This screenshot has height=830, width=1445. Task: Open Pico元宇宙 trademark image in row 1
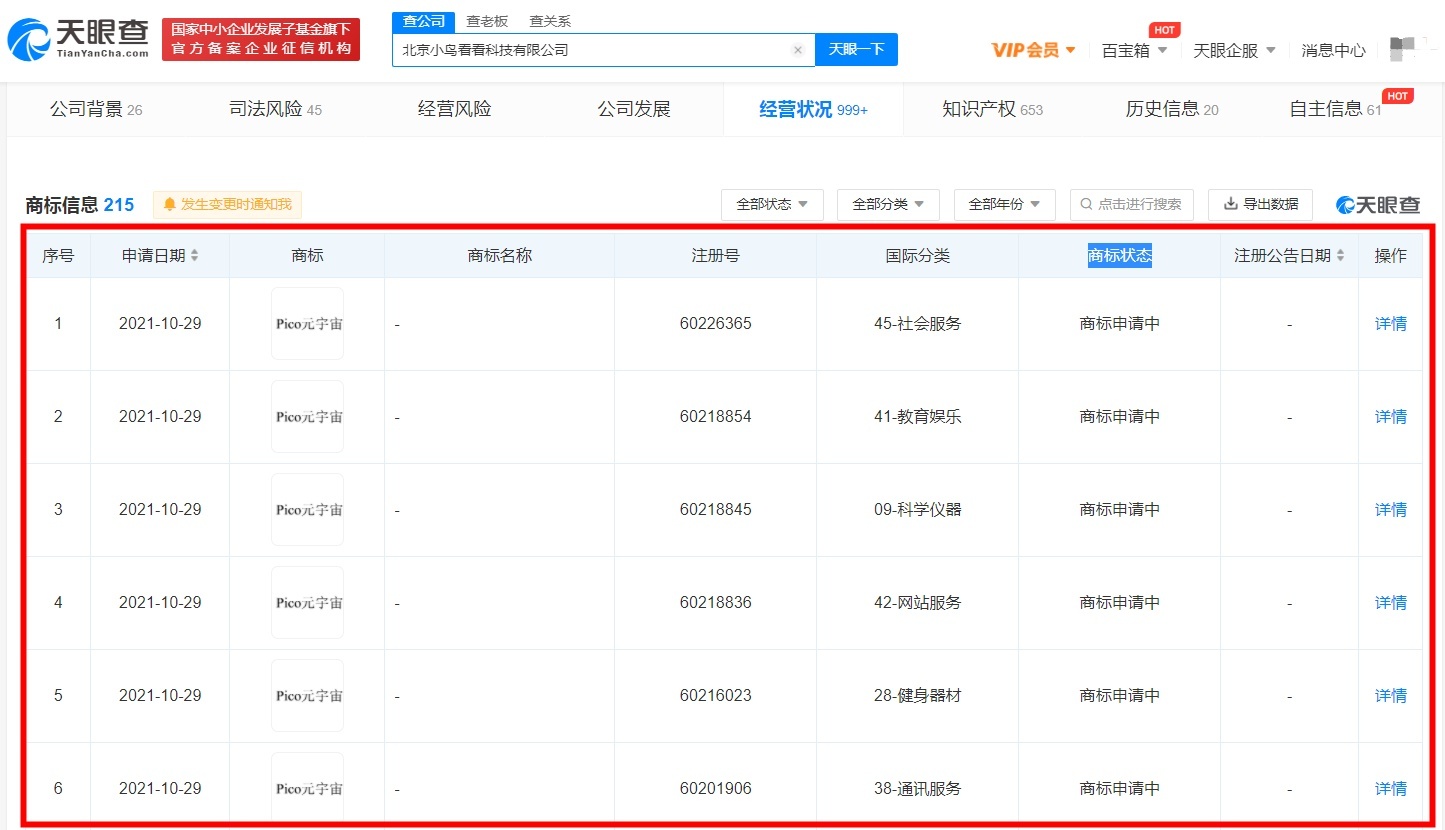pyautogui.click(x=308, y=324)
